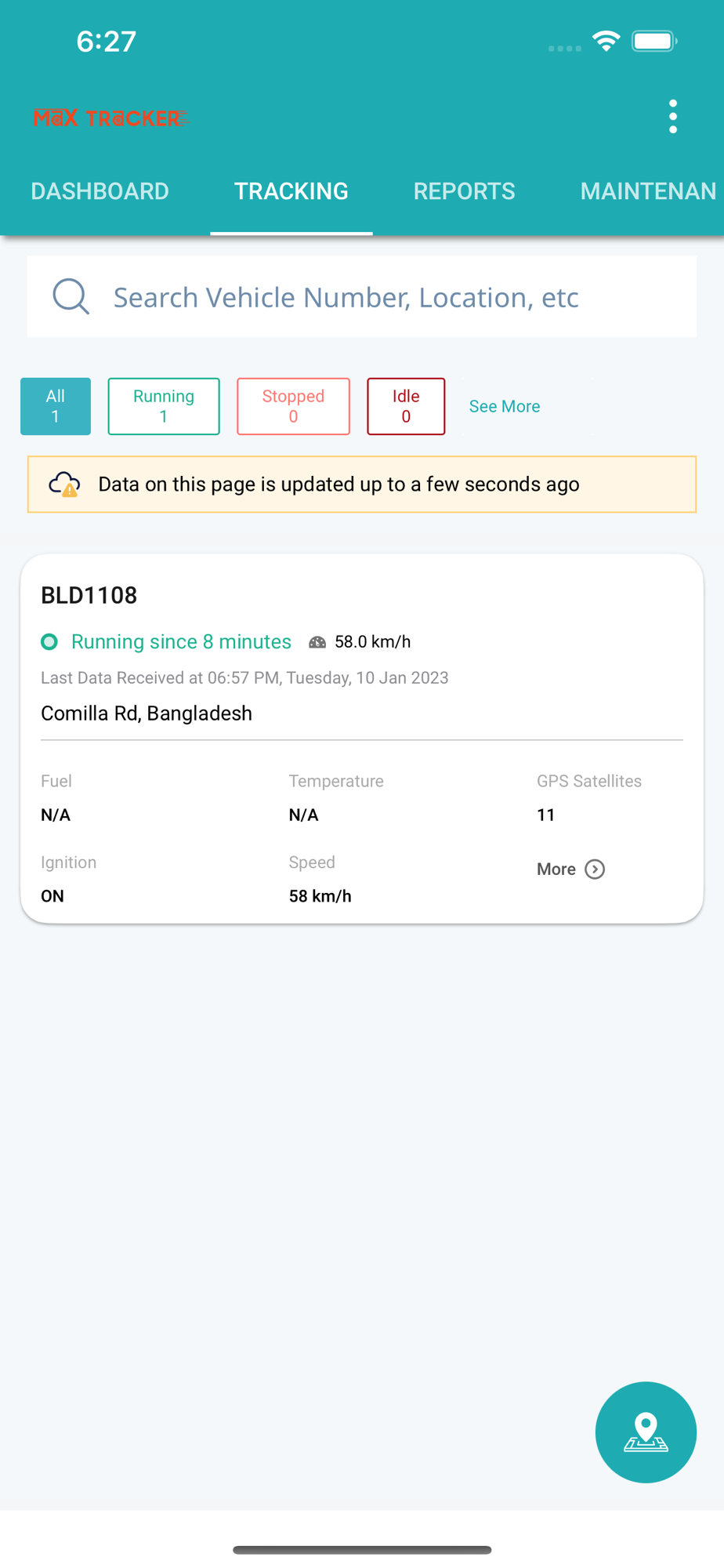
Task: Click the green running status dot
Action: 49,642
